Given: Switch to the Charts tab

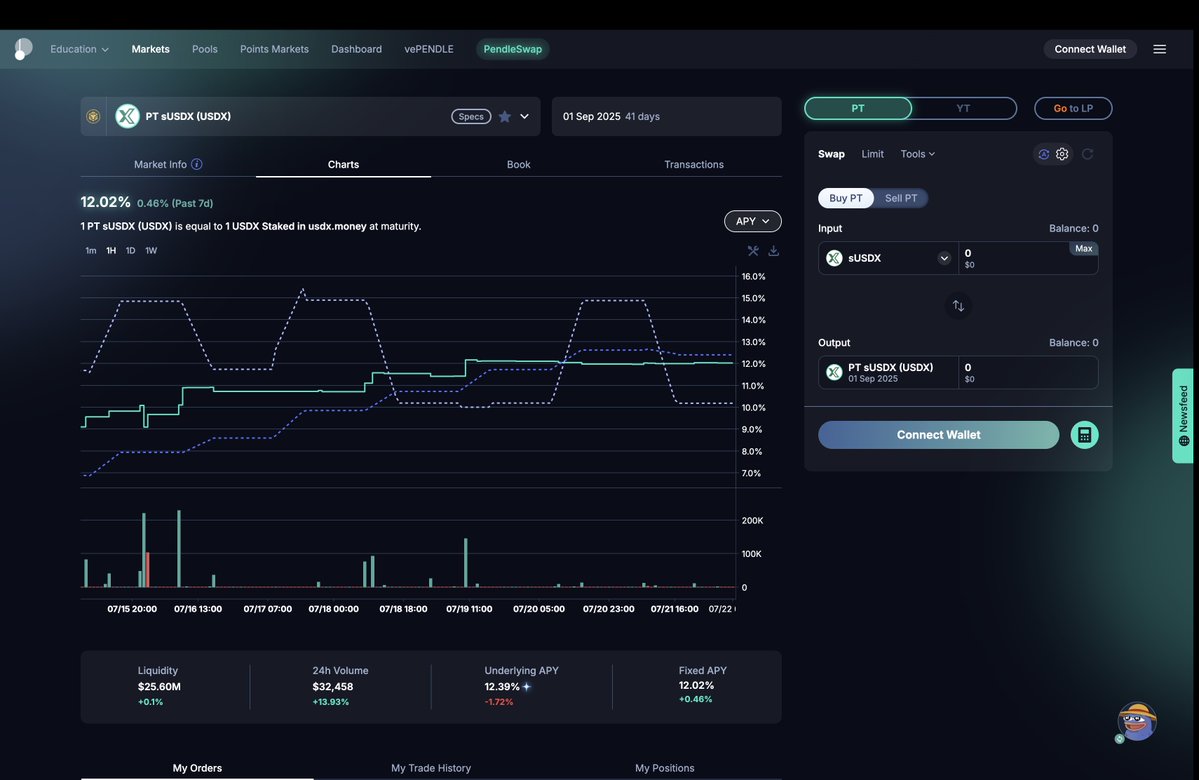Looking at the screenshot, I should (343, 164).
